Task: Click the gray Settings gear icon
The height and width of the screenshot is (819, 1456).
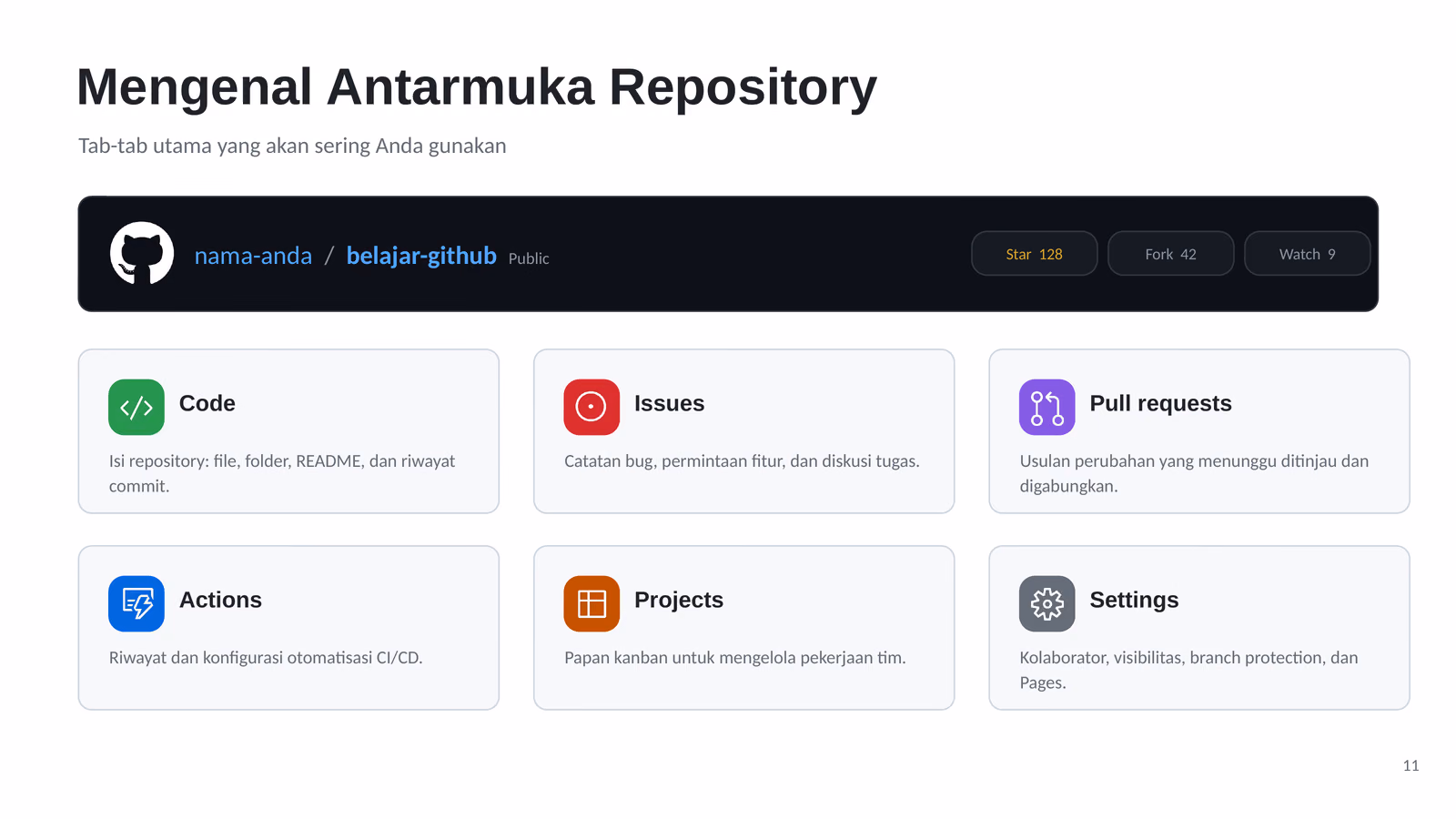Action: 1046,603
